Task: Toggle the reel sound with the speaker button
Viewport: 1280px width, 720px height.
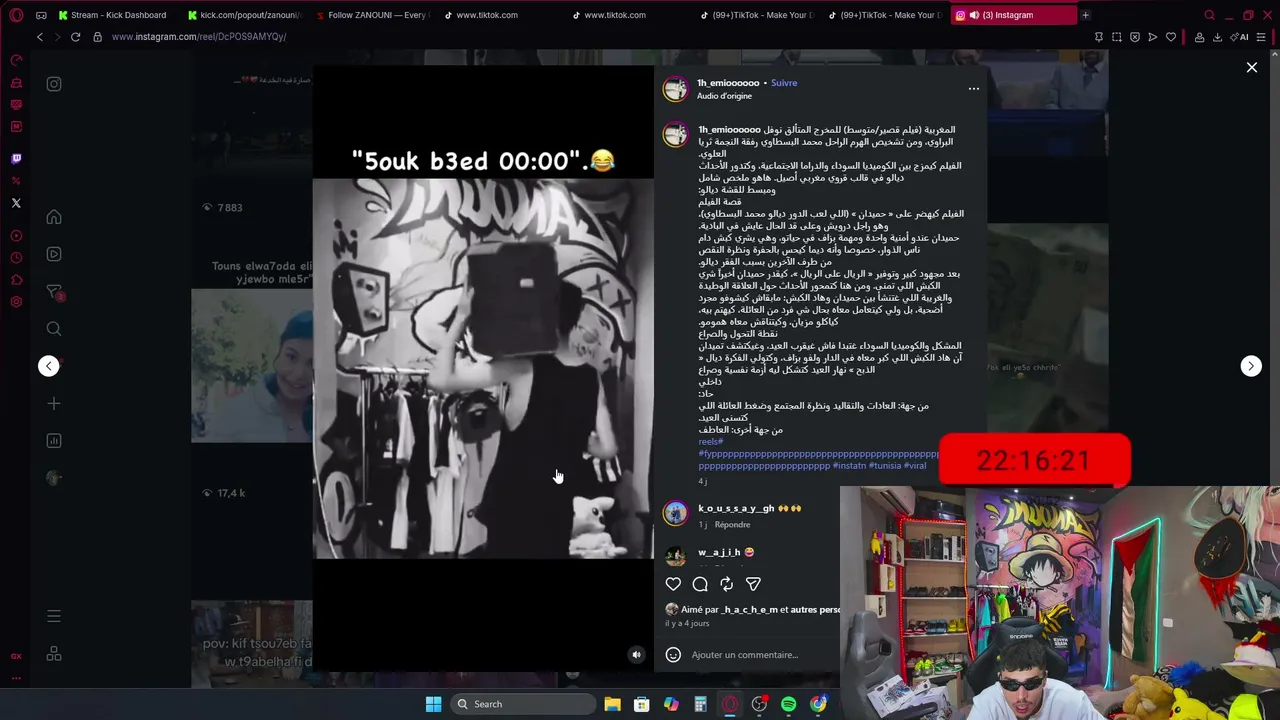Action: tap(636, 655)
